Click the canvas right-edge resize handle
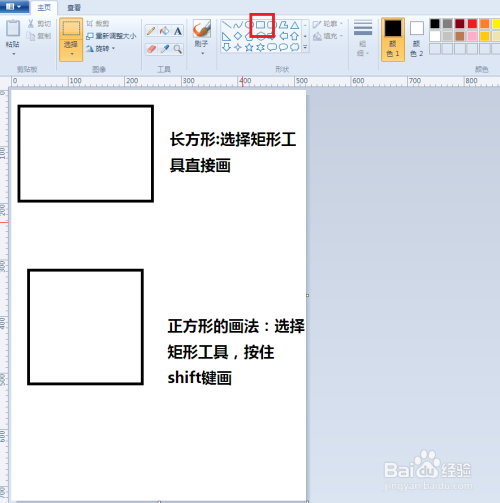Screen dimensions: 500x503 [307, 295]
